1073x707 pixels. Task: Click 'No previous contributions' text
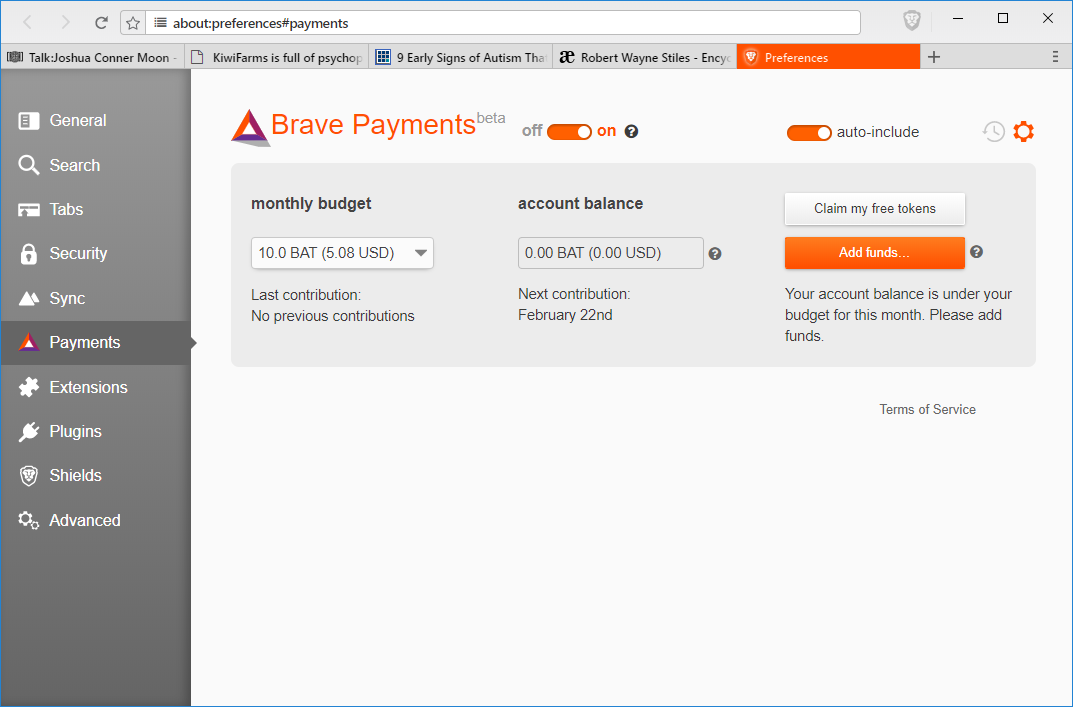[333, 316]
